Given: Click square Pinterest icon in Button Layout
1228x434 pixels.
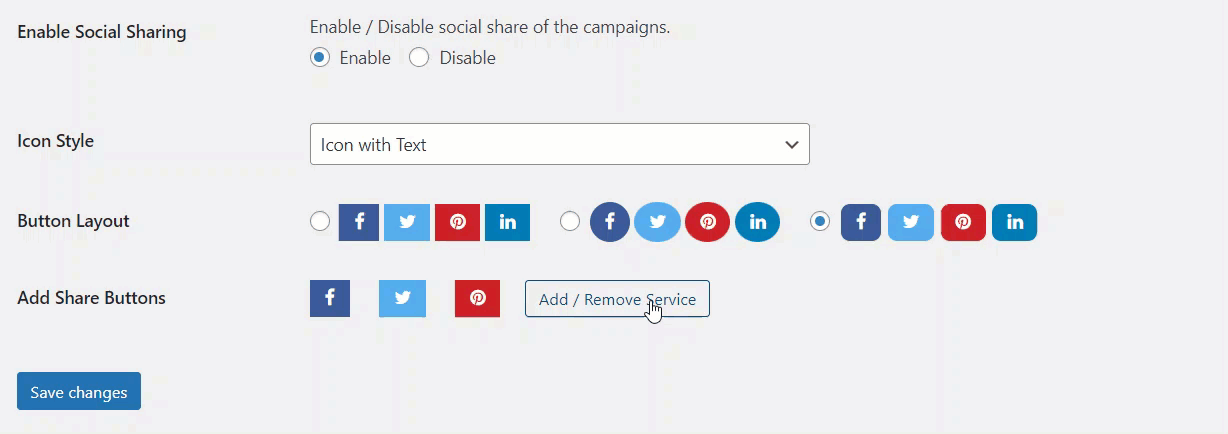Looking at the screenshot, I should 458,222.
